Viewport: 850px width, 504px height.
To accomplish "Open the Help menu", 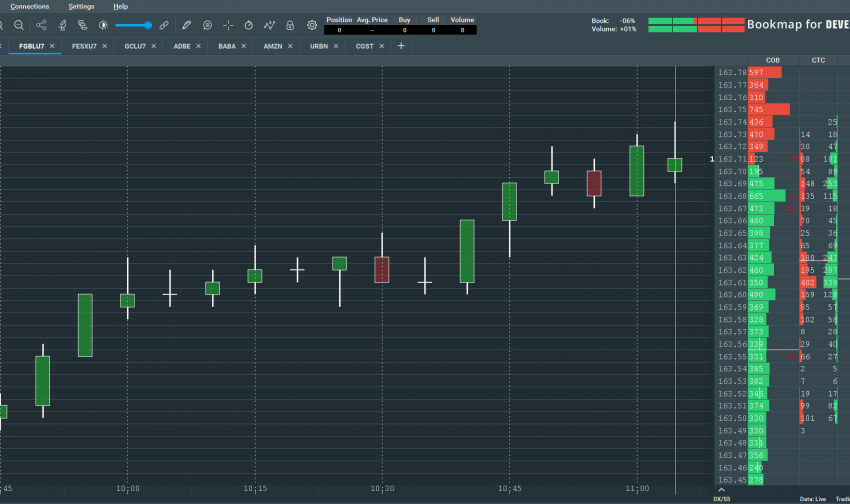I will coord(120,7).
